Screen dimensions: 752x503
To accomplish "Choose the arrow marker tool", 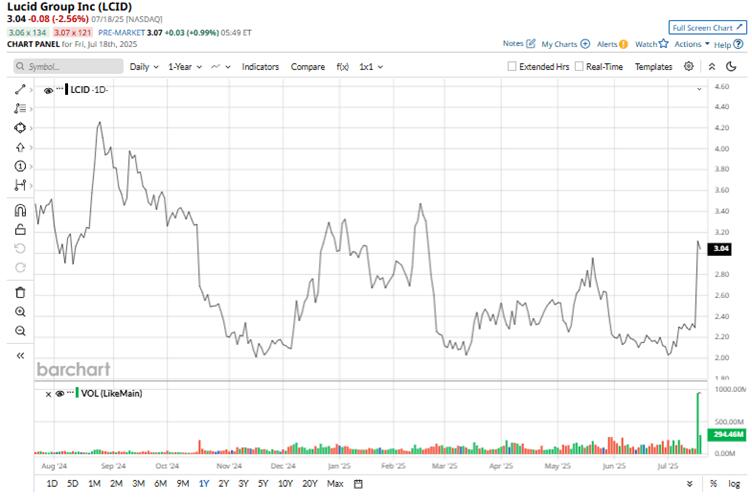I will [x=20, y=147].
